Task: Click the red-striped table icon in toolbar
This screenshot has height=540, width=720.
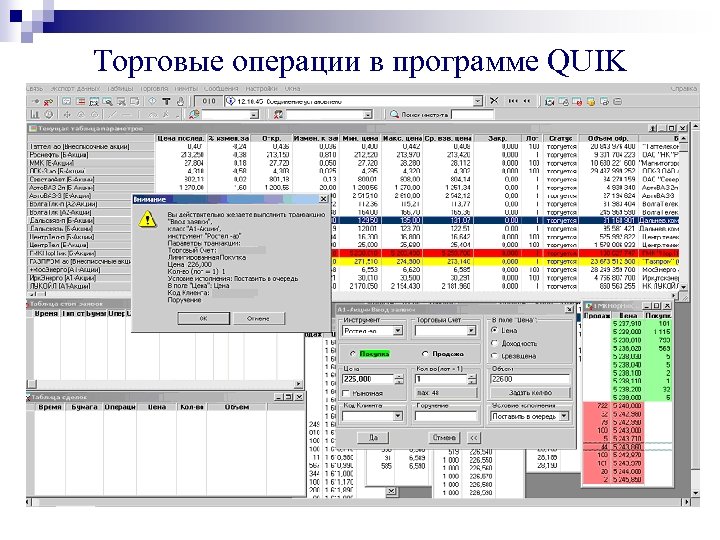Action: click(81, 101)
